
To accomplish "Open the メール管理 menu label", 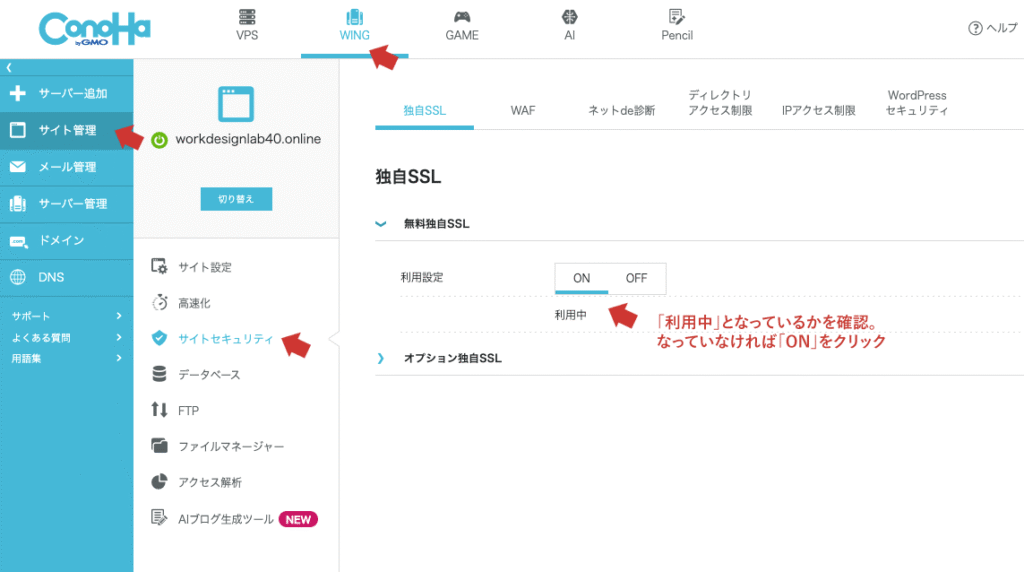I will pos(67,167).
